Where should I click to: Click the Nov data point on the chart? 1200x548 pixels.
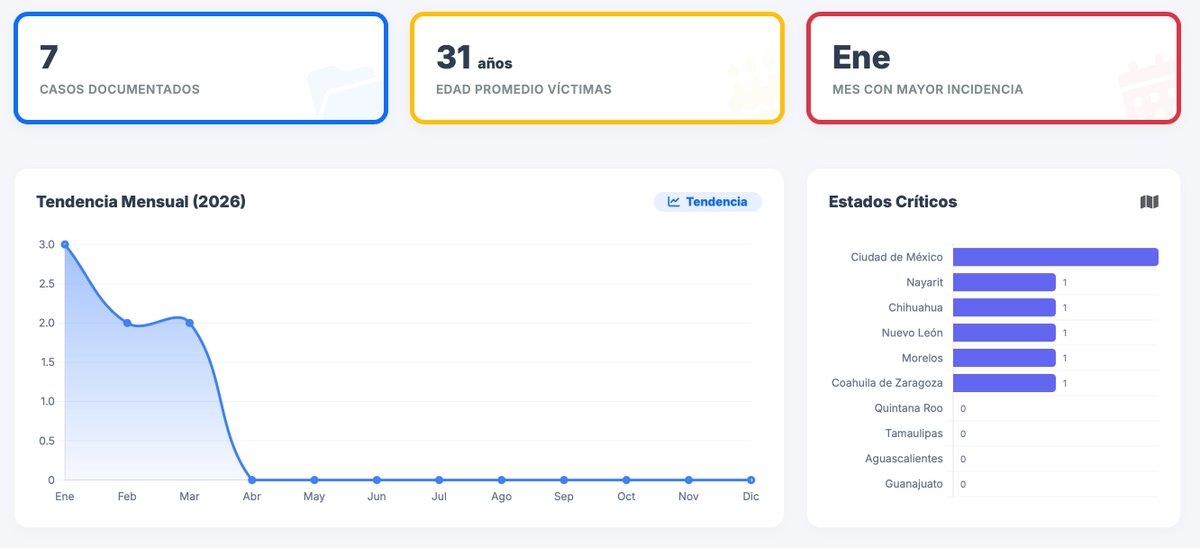click(688, 480)
